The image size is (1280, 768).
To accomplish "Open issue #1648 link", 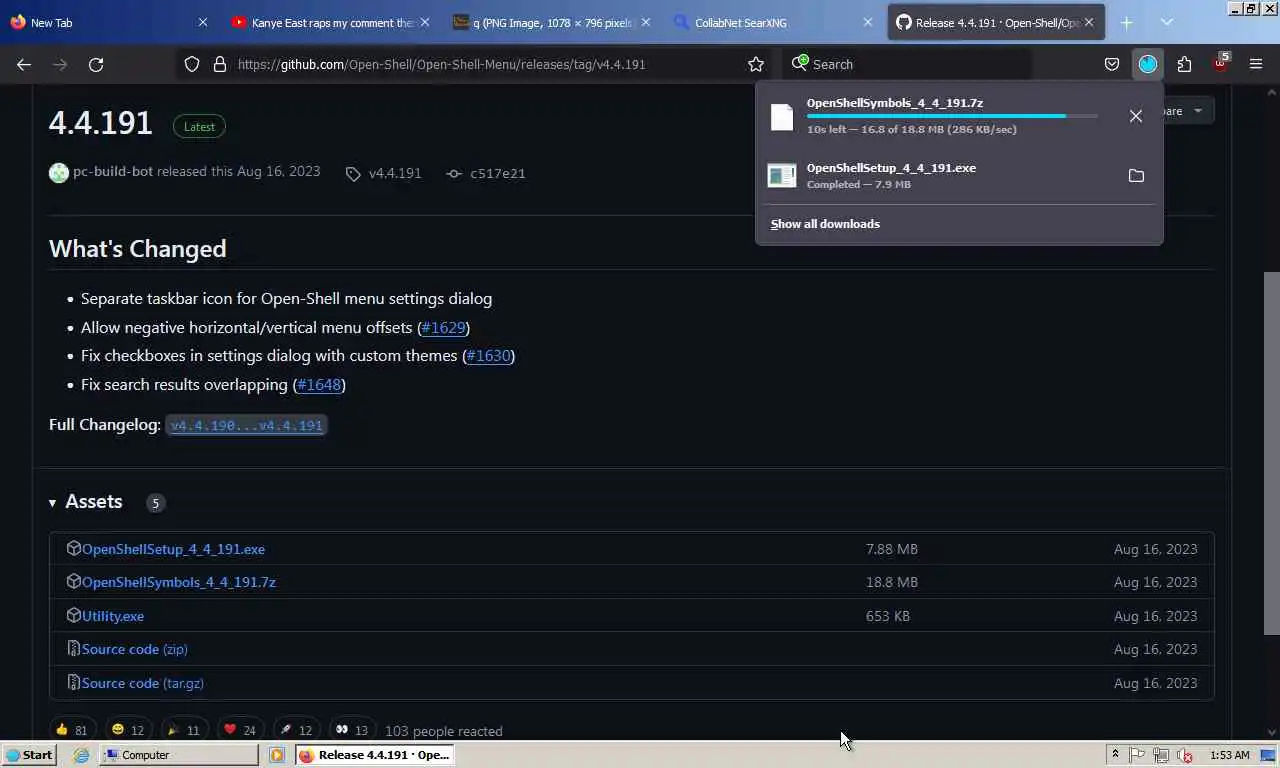I will click(x=319, y=384).
